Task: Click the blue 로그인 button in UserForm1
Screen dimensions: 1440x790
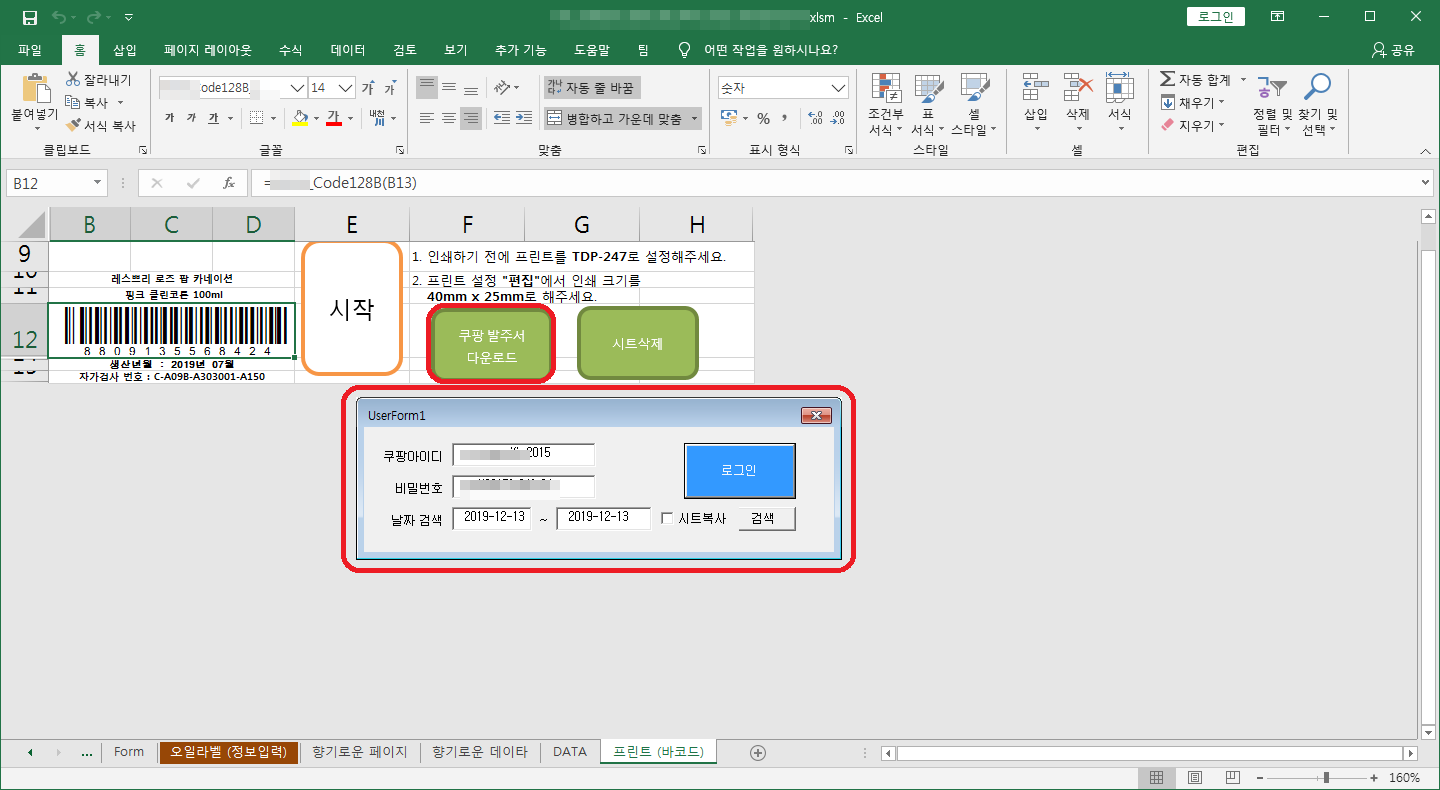Action: 739,471
